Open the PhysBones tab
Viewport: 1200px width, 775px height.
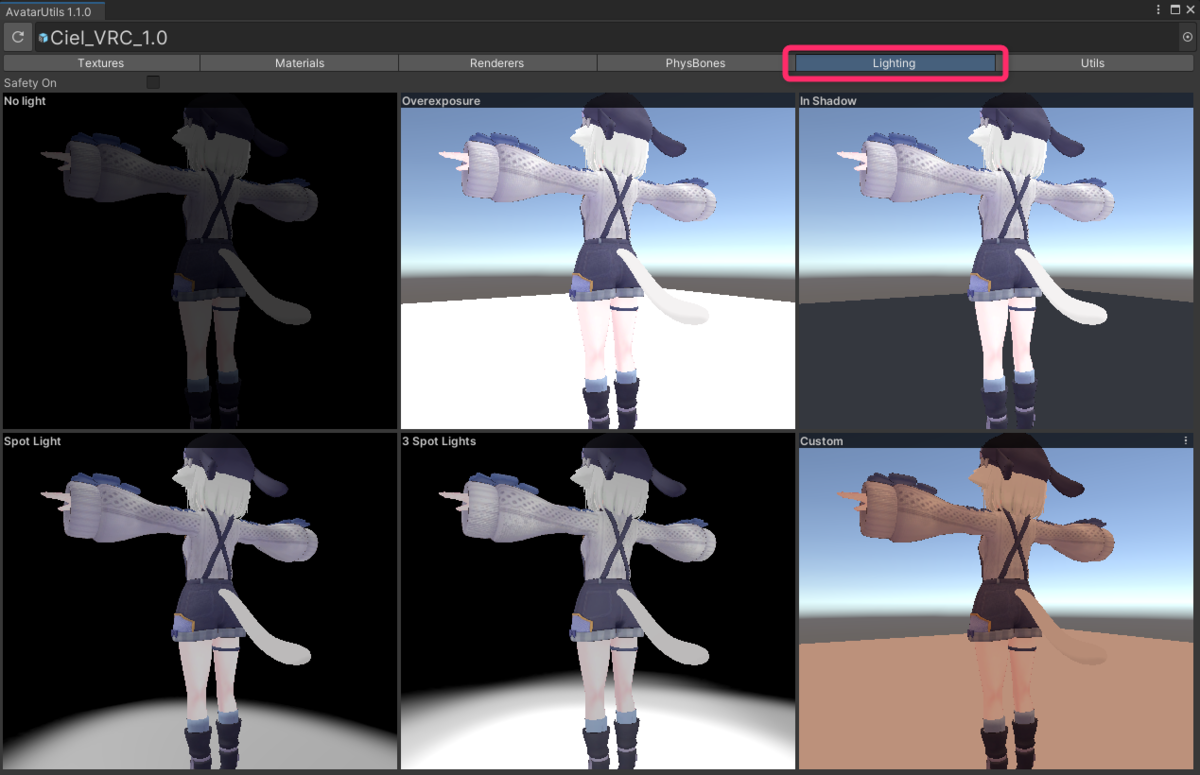[694, 63]
